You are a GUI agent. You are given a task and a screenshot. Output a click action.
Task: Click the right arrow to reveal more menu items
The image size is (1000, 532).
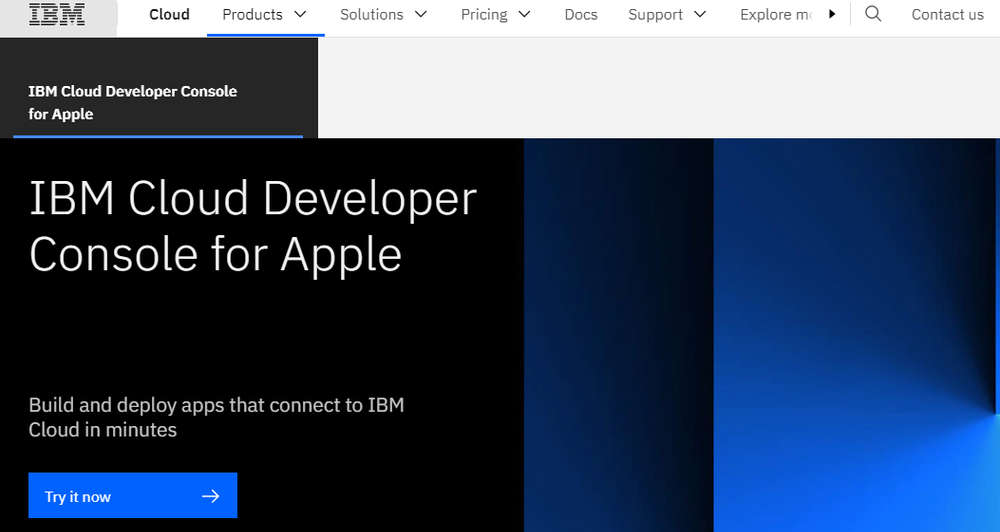point(832,14)
